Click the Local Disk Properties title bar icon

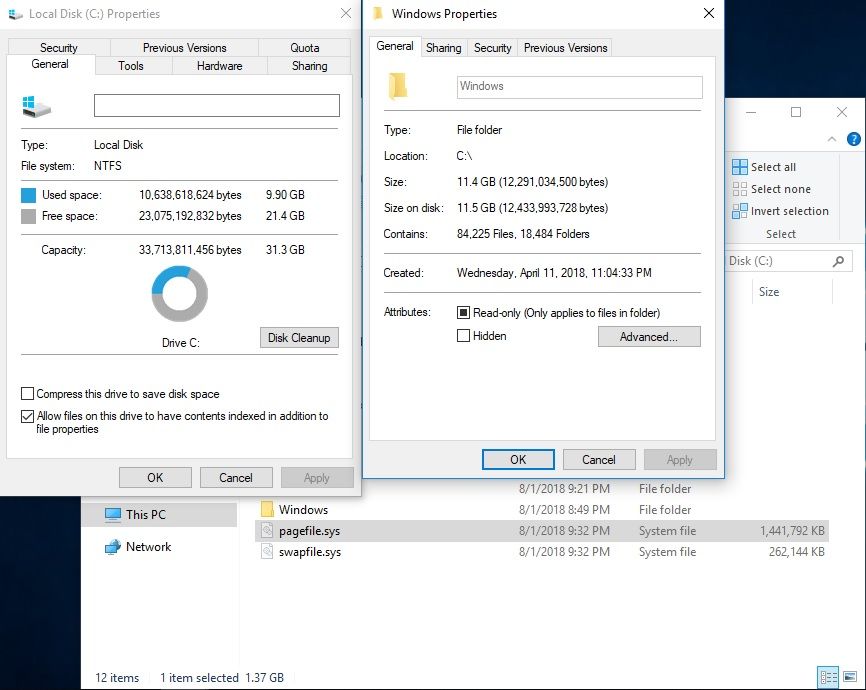coord(16,14)
